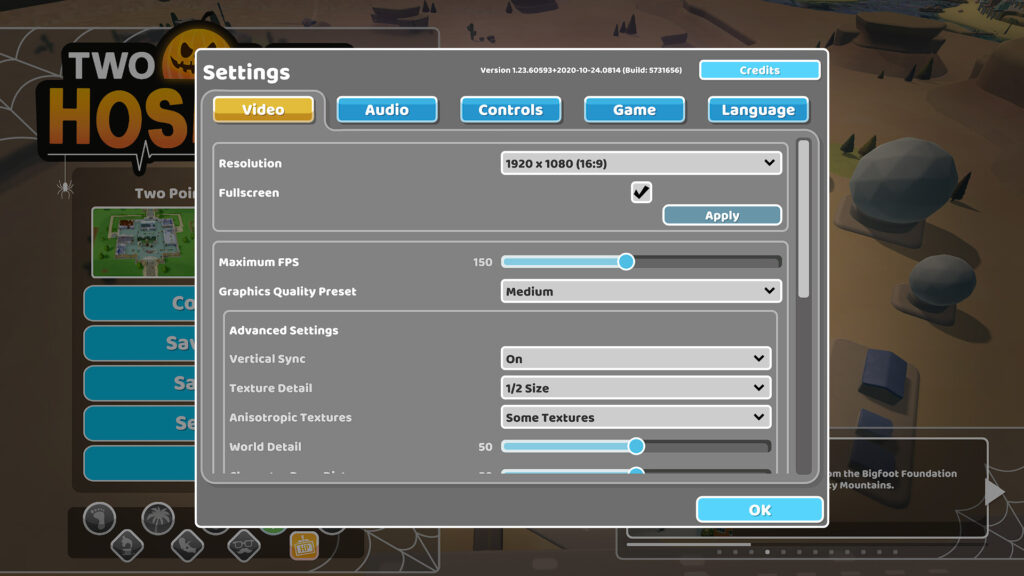The image size is (1024, 576).
Task: Switch to the Audio tab
Action: coord(387,110)
